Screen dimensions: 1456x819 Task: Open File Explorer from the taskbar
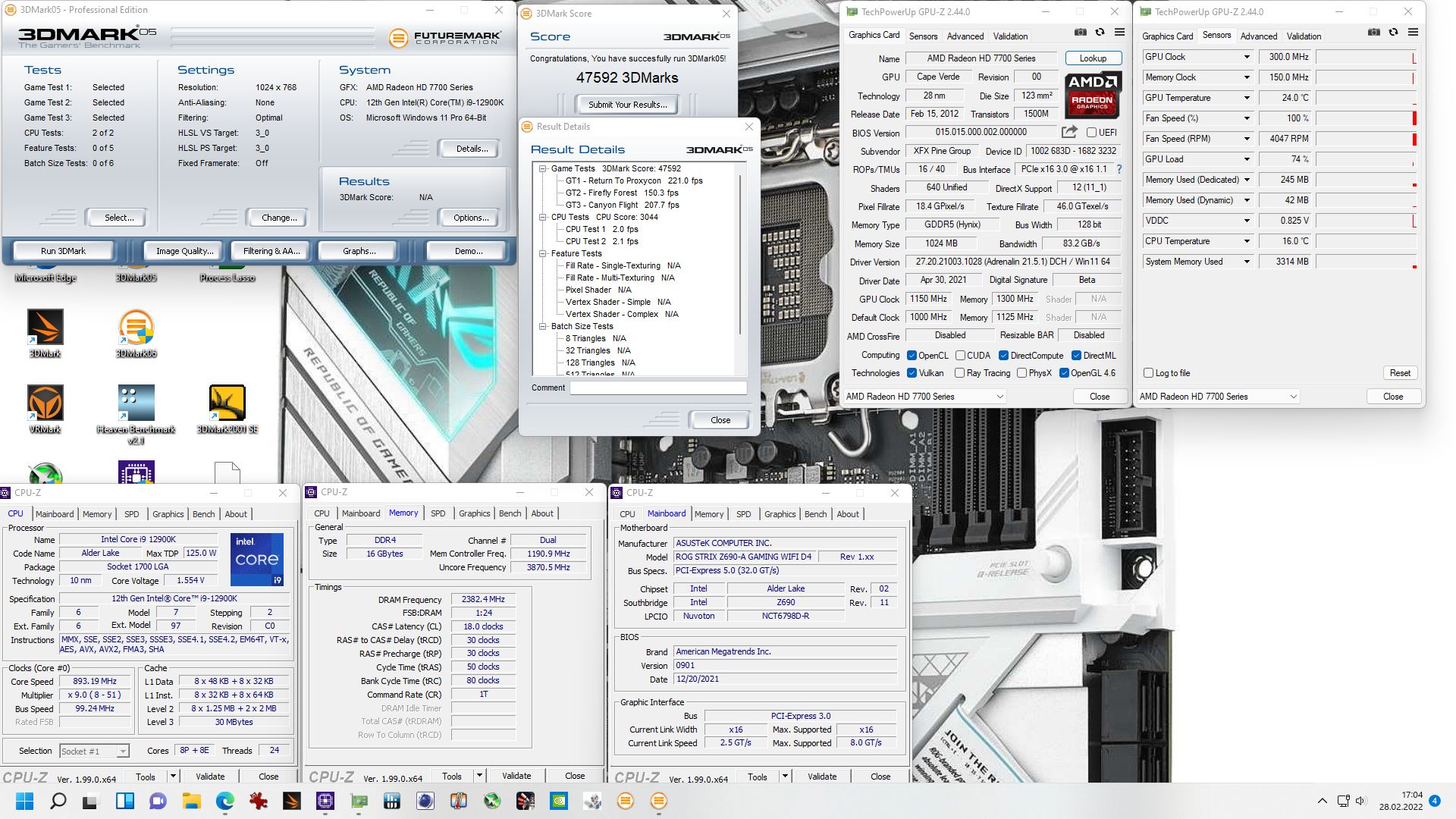click(191, 801)
